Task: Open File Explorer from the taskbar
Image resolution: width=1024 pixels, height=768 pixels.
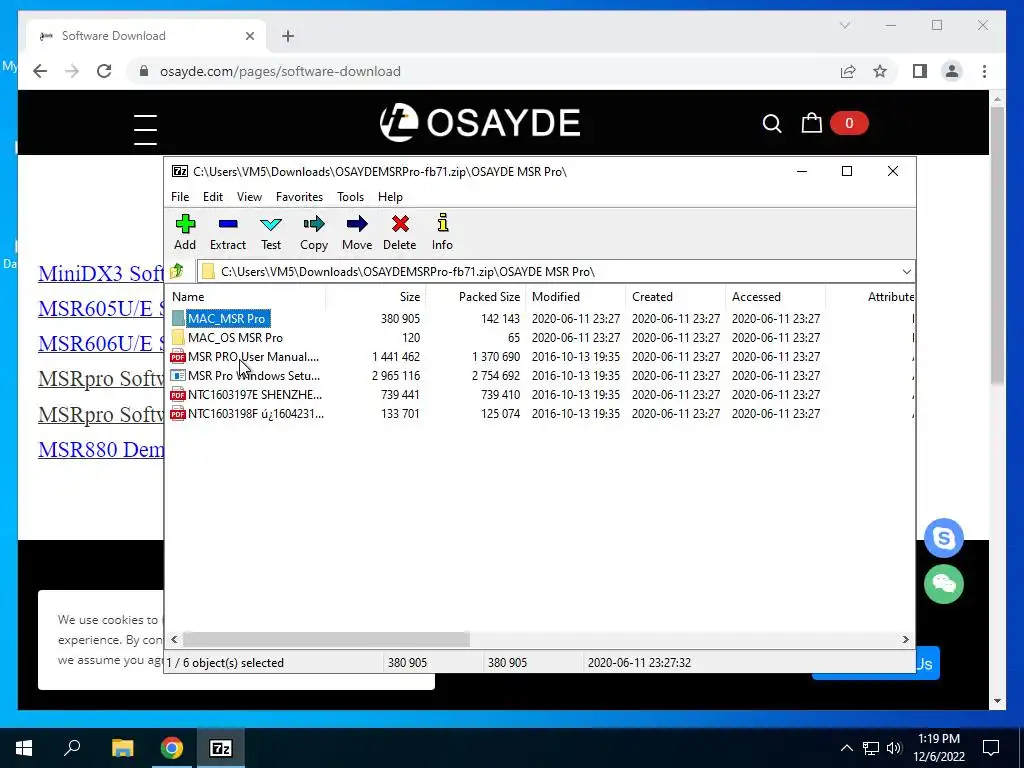Action: (122, 748)
